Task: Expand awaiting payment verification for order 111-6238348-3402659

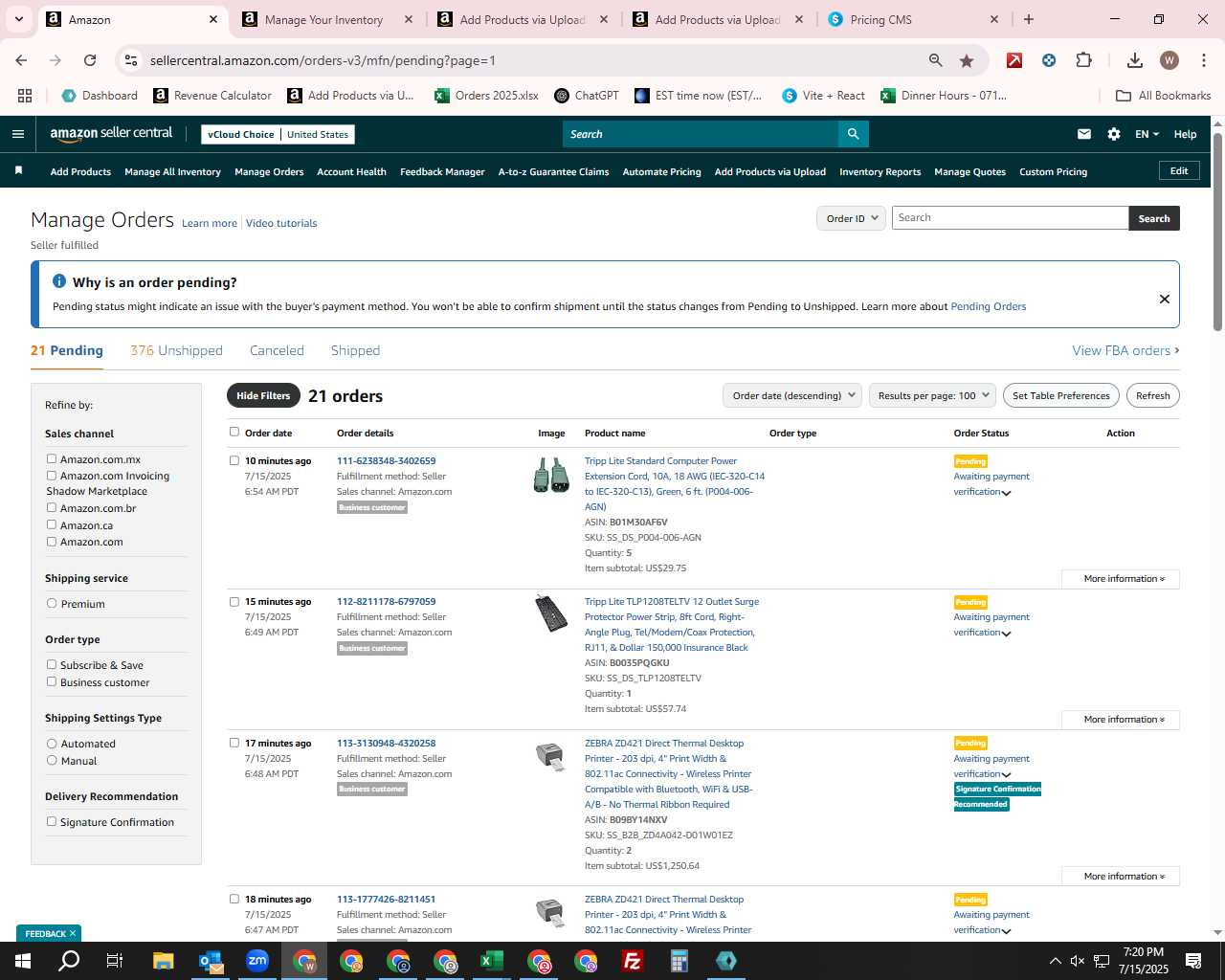Action: 1006,493
